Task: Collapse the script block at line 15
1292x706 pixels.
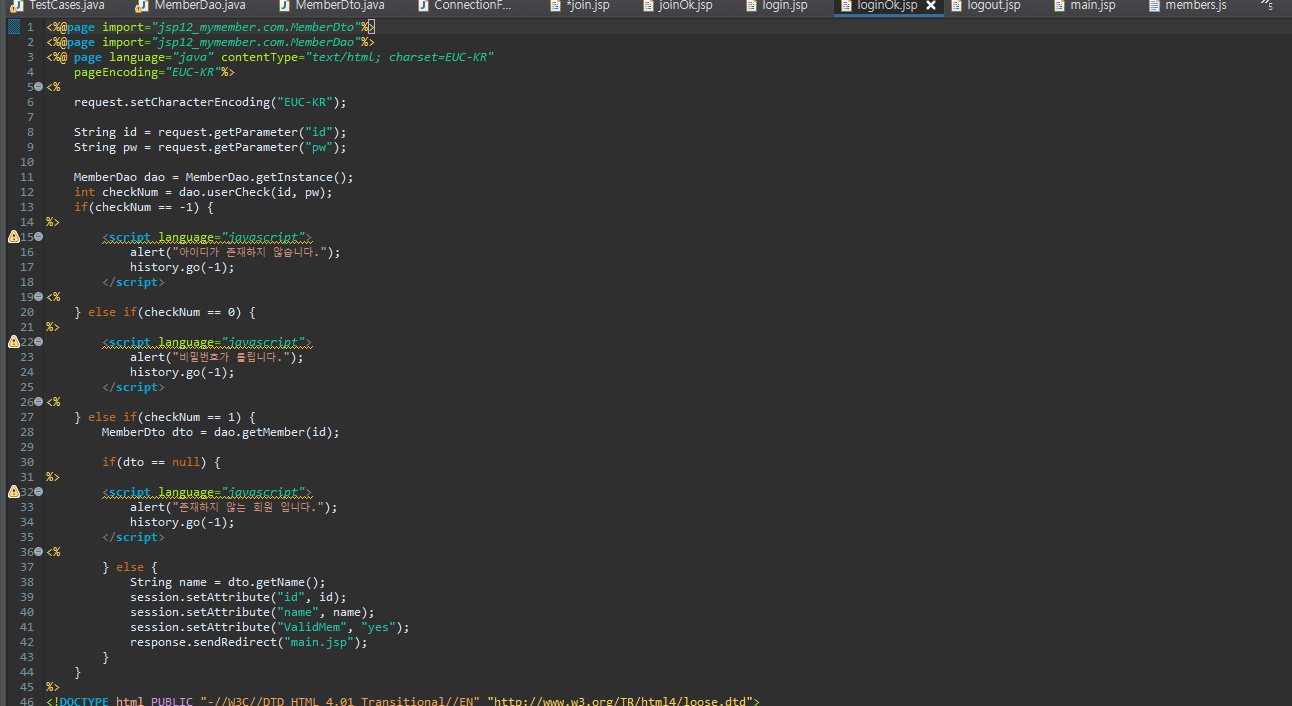Action: [x=38, y=237]
